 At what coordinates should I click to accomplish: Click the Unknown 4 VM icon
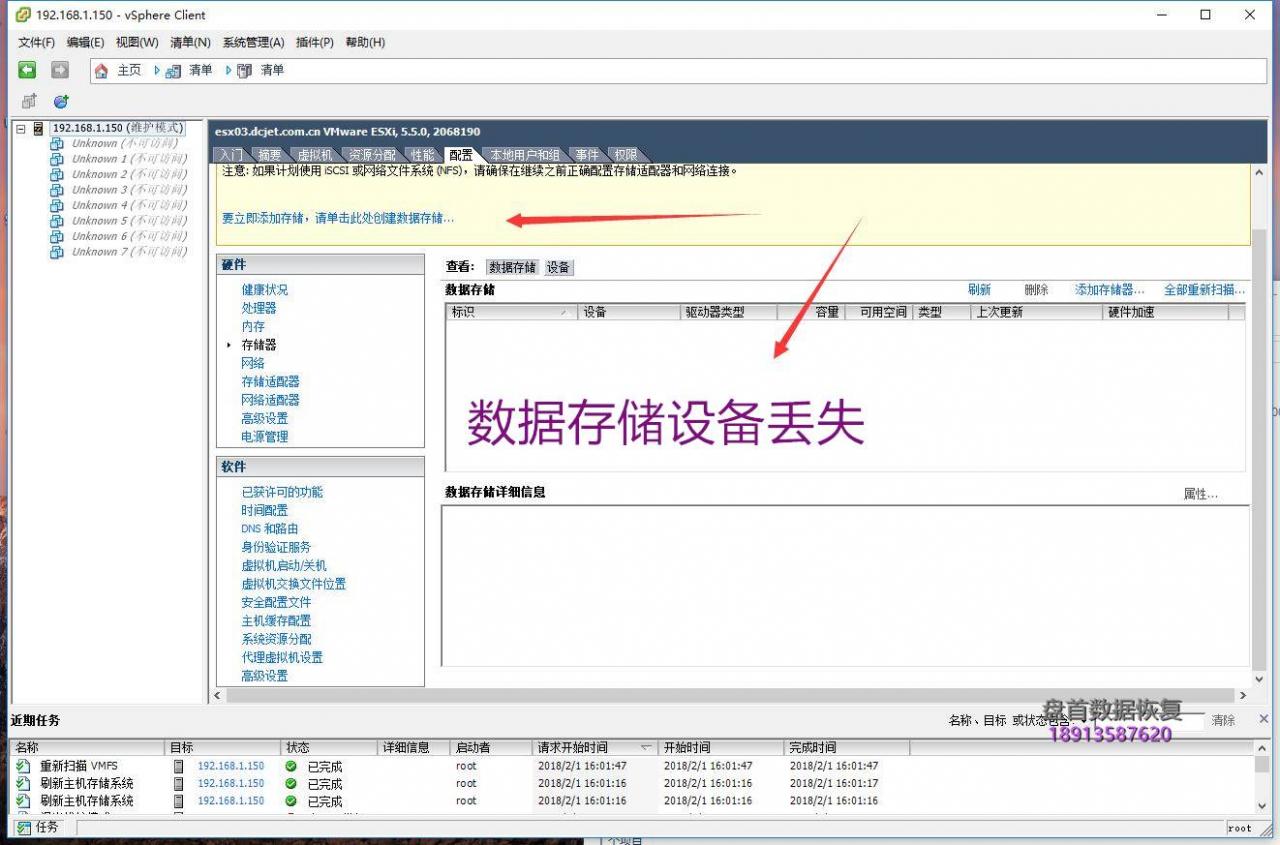tap(57, 206)
